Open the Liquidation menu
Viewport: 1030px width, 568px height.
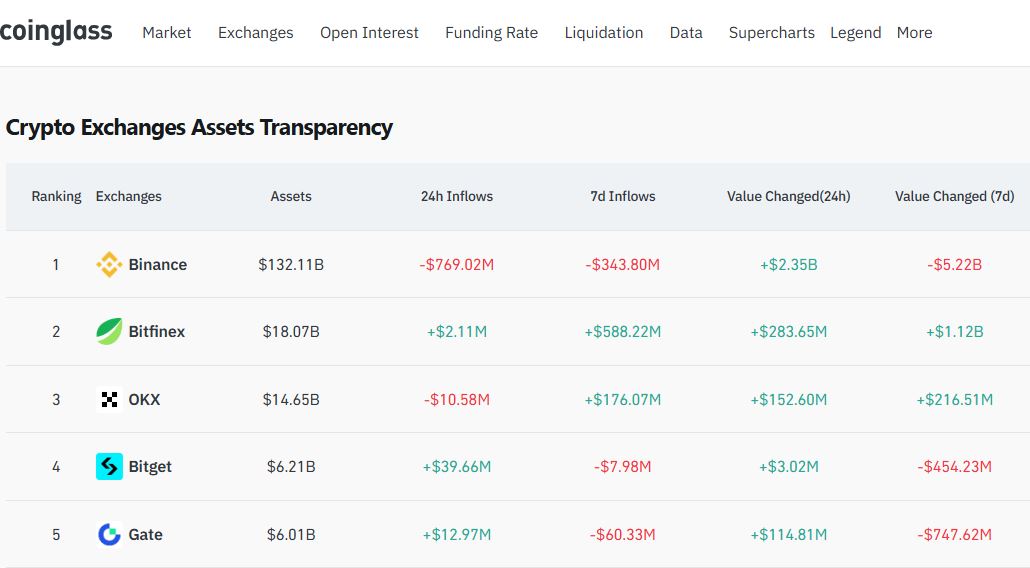604,33
